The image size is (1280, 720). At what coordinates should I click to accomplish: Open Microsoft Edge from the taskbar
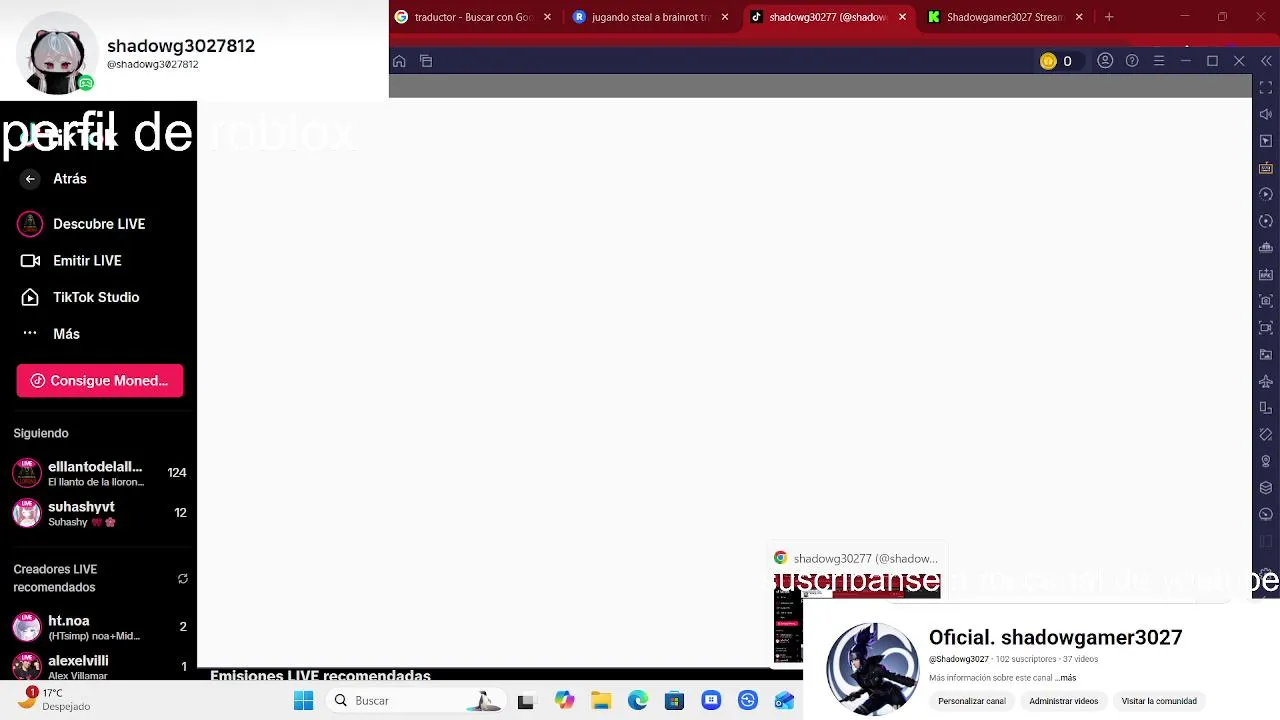coord(638,701)
